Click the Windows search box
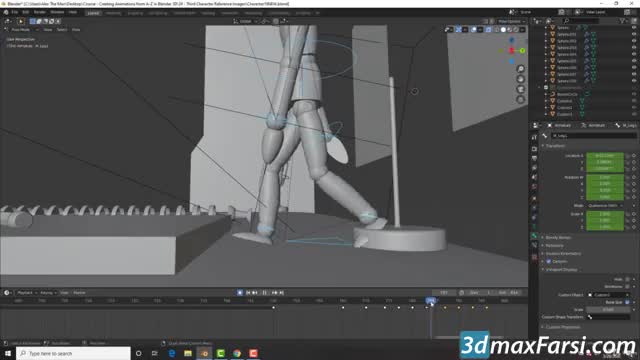The height and width of the screenshot is (360, 640). pyautogui.click(x=73, y=353)
